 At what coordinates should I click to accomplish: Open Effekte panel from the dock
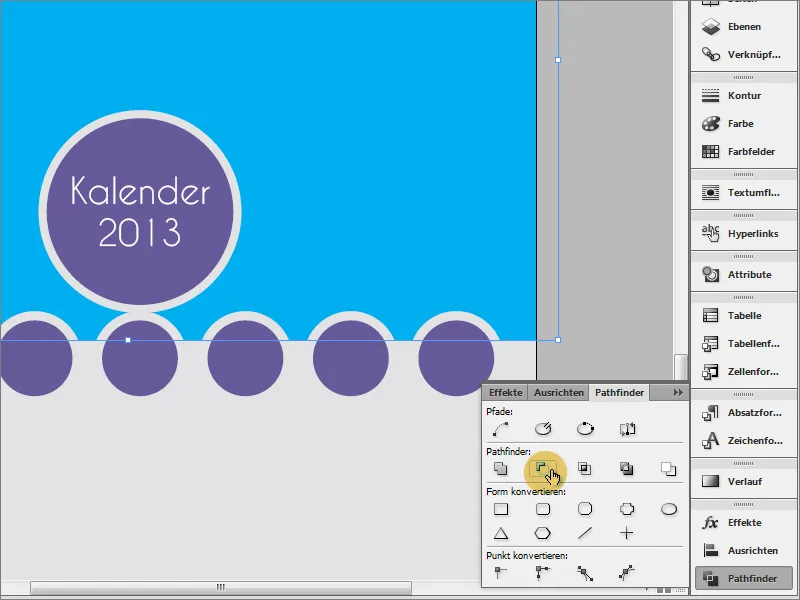[x=743, y=522]
